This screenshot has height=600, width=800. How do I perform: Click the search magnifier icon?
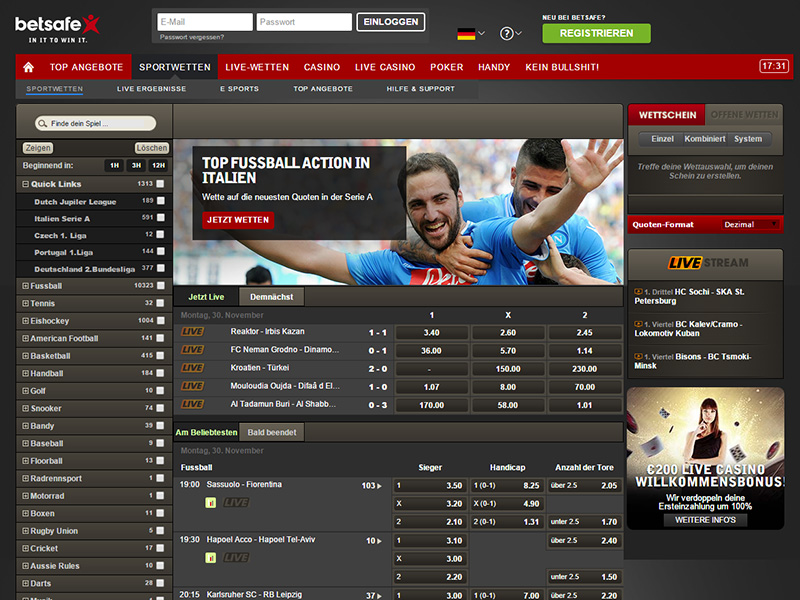coord(43,123)
